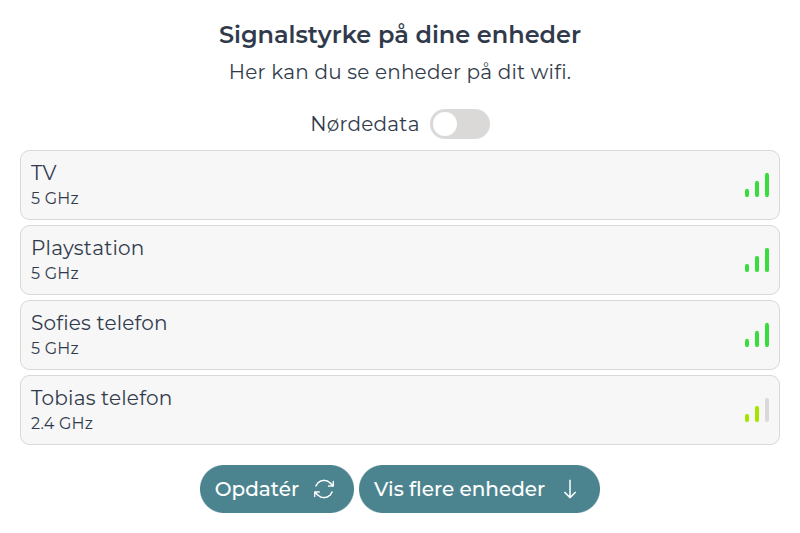Image resolution: width=800 pixels, height=533 pixels.
Task: Enable the Nørdedata toggle switch
Action: click(459, 124)
